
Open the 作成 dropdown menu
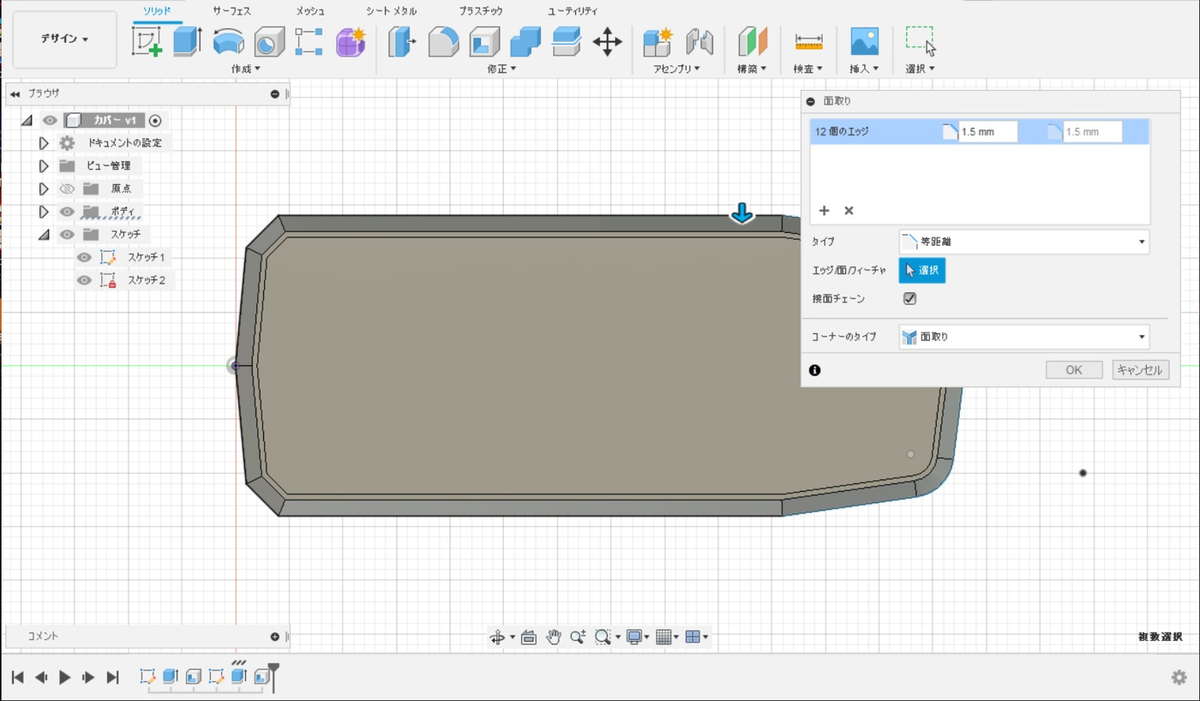point(245,69)
